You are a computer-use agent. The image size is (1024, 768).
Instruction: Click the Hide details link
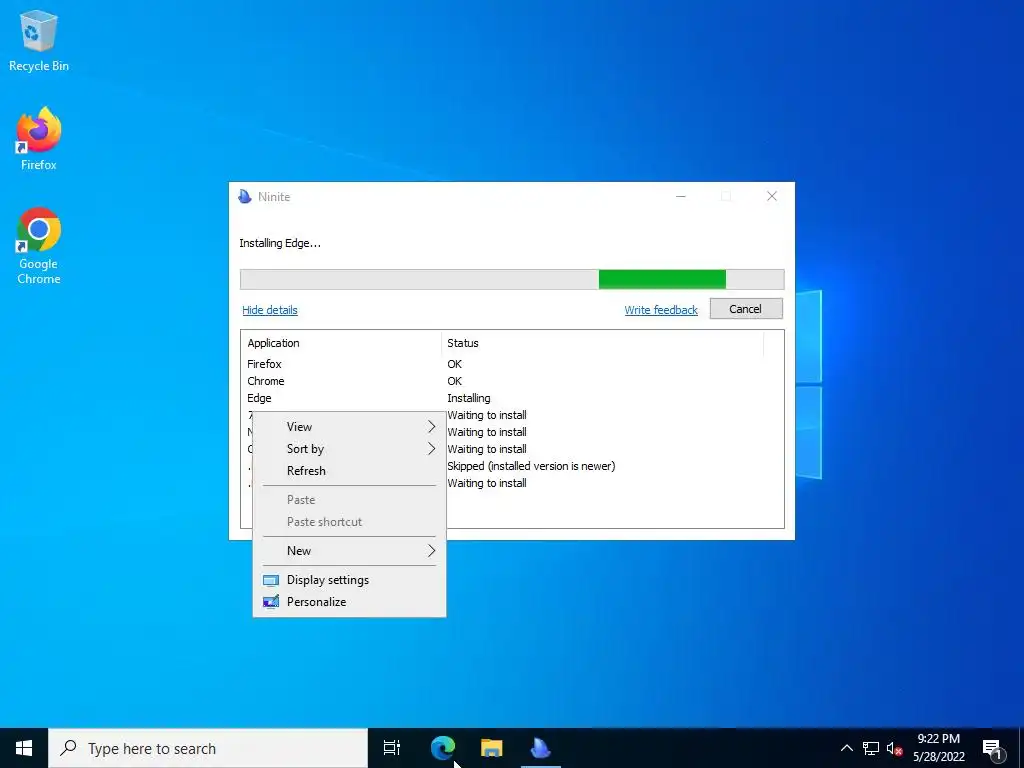(x=270, y=310)
